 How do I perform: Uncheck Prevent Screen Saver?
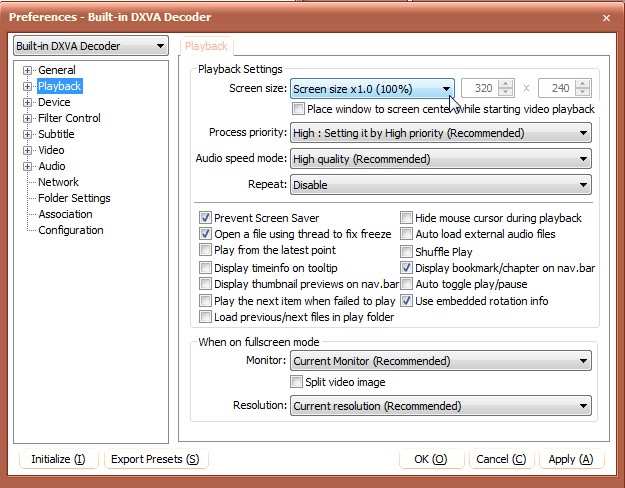point(205,218)
